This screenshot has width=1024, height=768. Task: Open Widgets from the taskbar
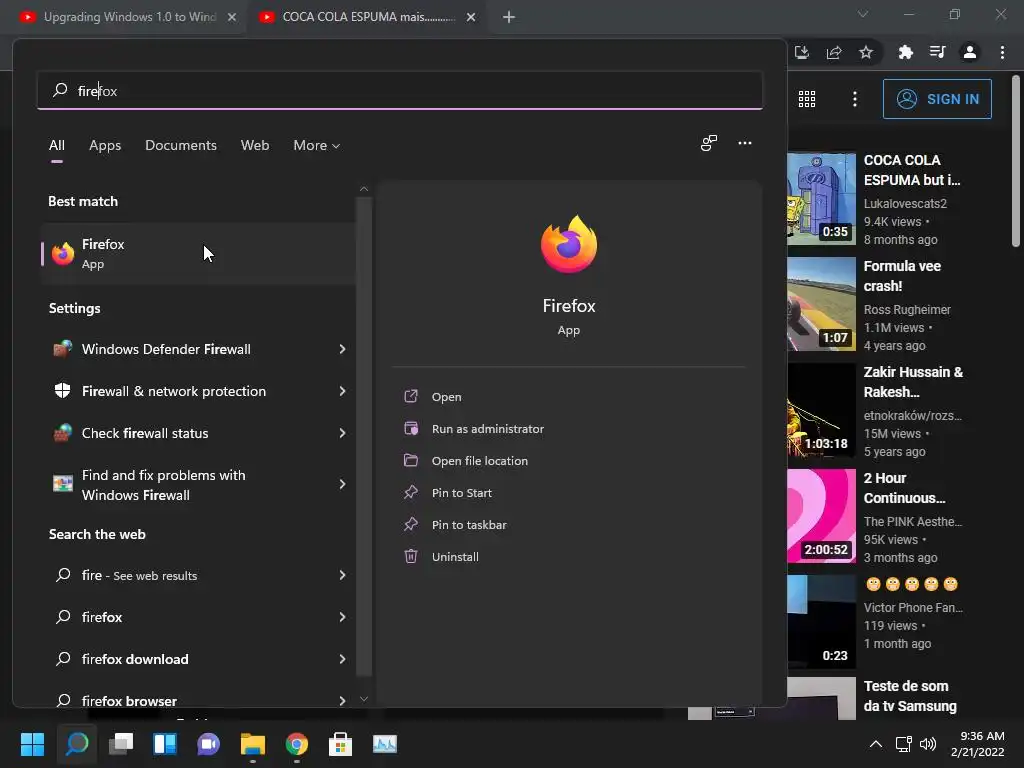(x=165, y=744)
